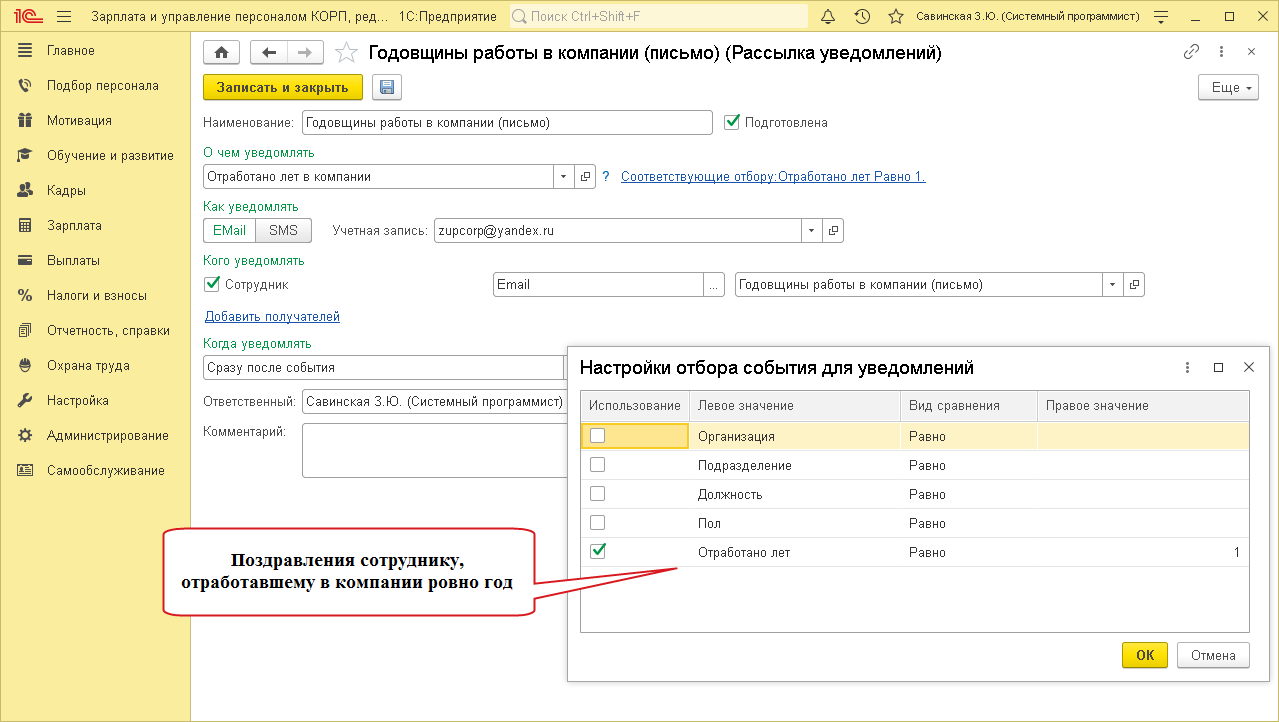Expand the Отработано лет в компании dropdown
The width and height of the screenshot is (1279, 722).
[563, 177]
